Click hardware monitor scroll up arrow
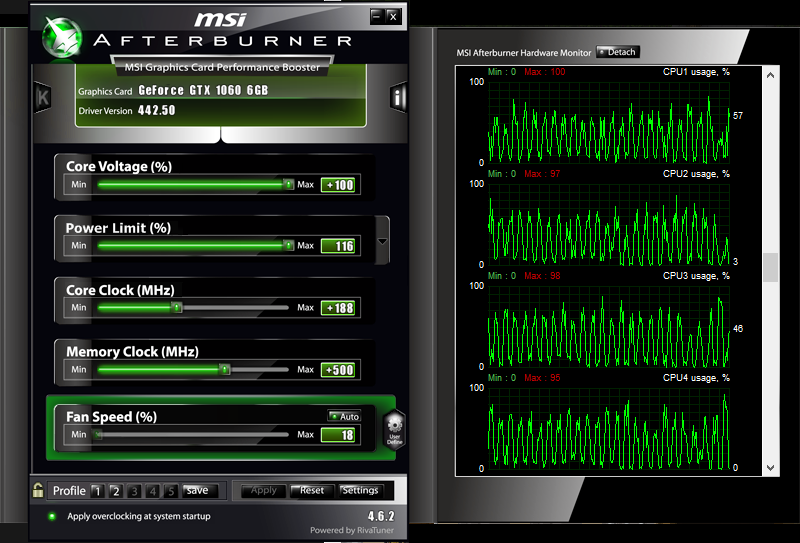 point(770,75)
